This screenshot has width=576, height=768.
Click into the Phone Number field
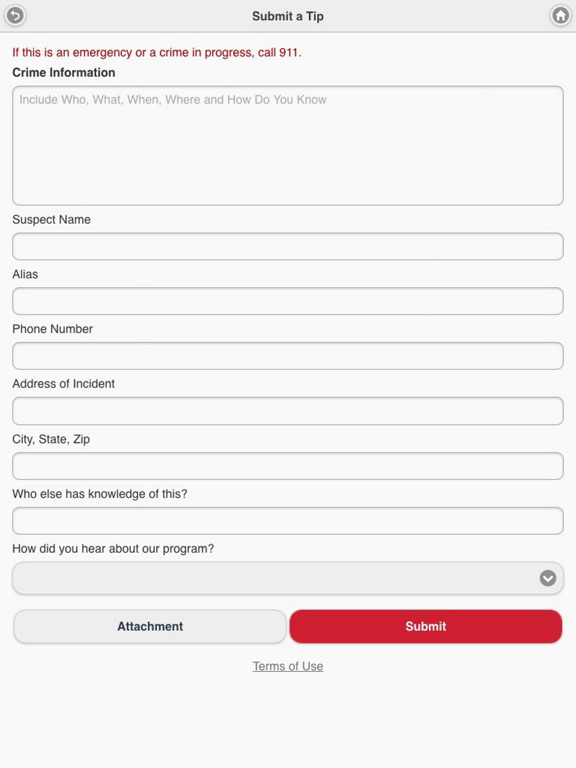pos(288,356)
